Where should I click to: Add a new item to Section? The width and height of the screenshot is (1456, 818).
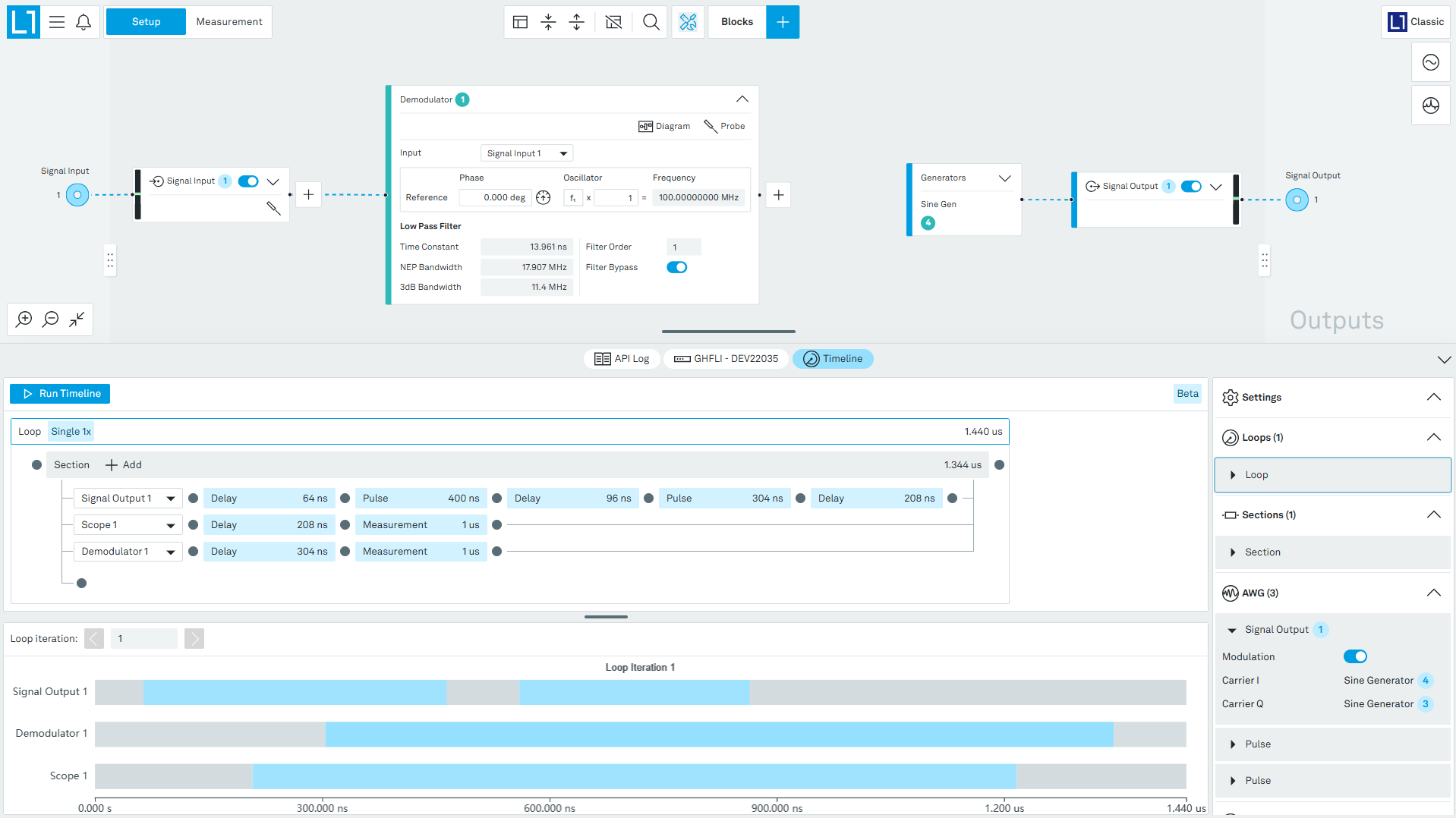pos(123,465)
